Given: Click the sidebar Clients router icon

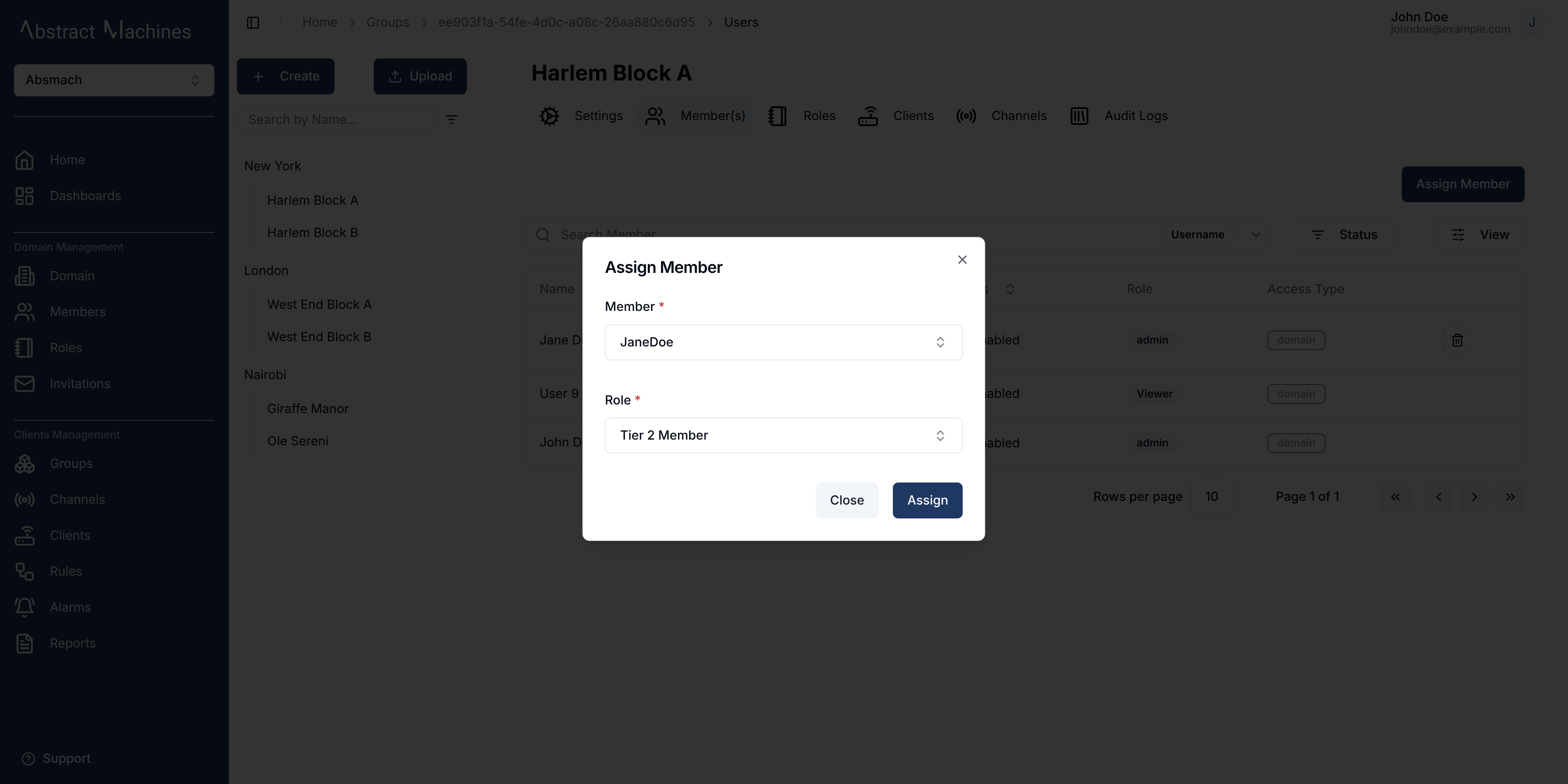Looking at the screenshot, I should coord(25,535).
